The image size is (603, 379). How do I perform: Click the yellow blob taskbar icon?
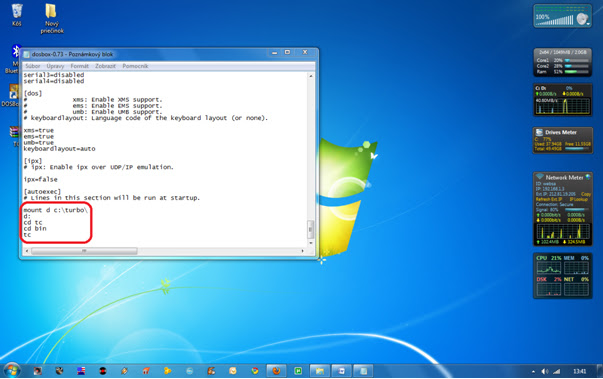[168, 371]
